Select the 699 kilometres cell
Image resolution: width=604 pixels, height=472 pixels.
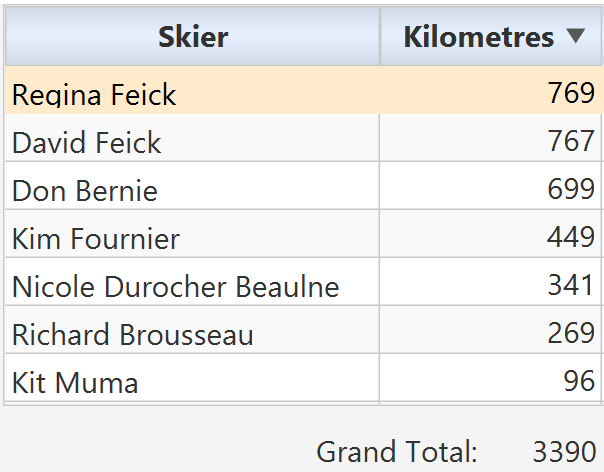(x=571, y=189)
